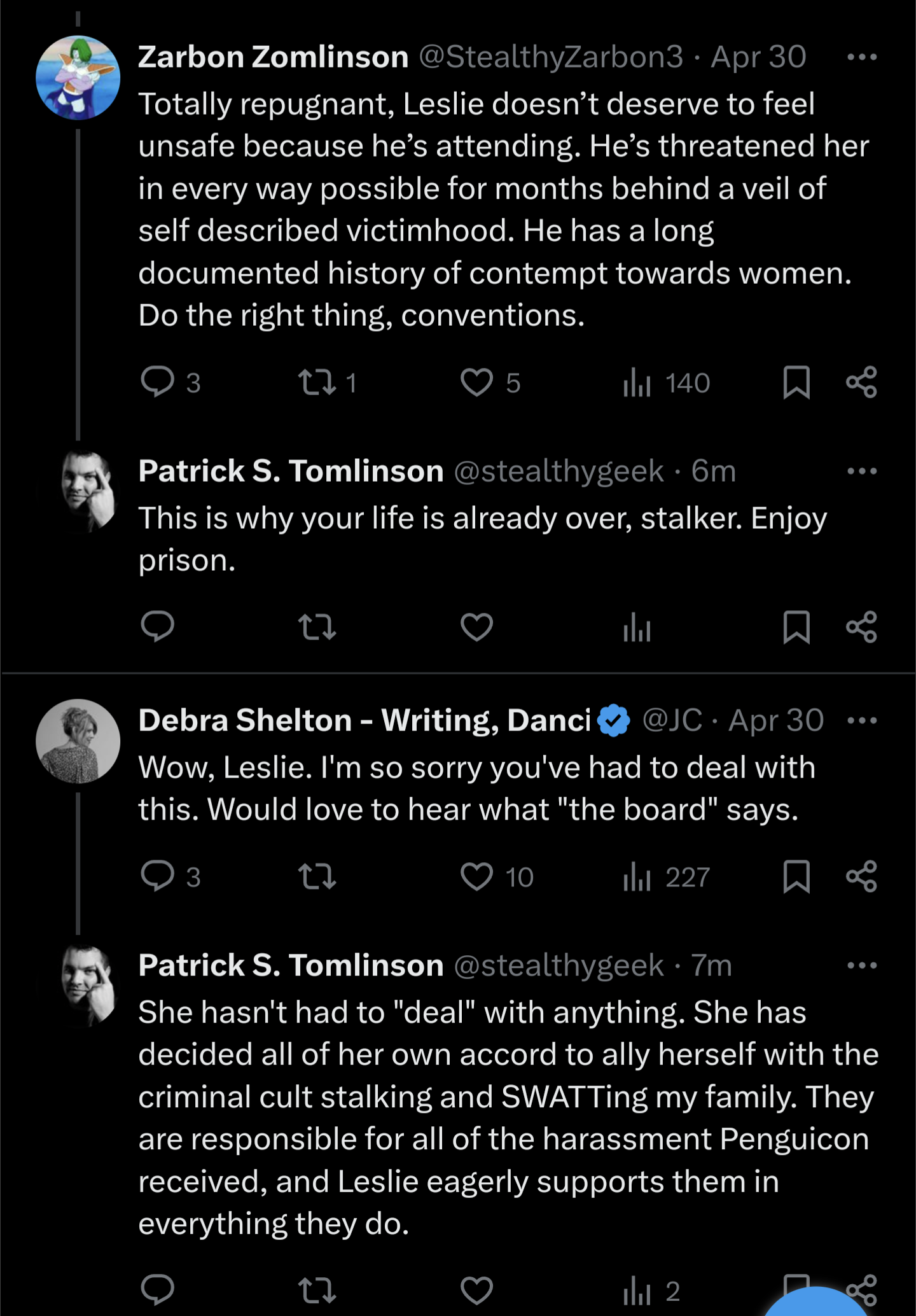The width and height of the screenshot is (916, 1316).
Task: Like Patrick's "Enjoy prison" reply
Action: coord(476,627)
